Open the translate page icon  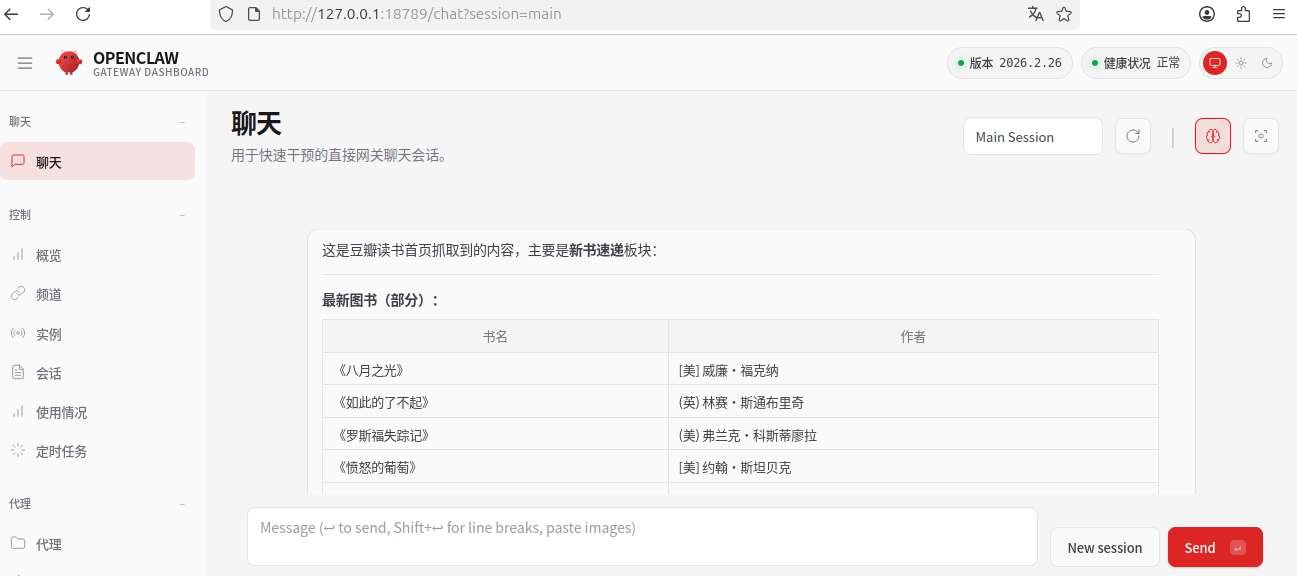(1035, 14)
